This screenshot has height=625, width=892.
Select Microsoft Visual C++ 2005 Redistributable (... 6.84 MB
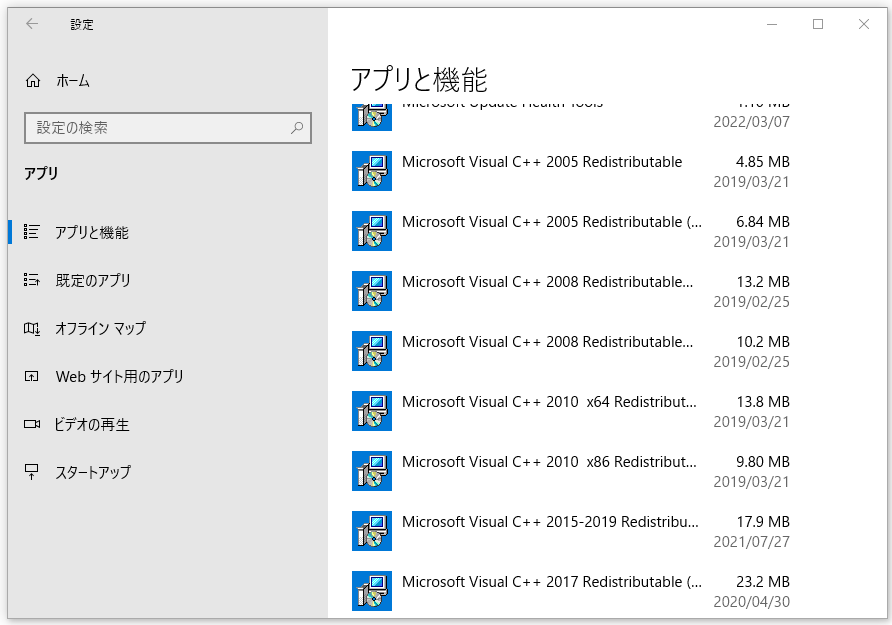coord(571,231)
